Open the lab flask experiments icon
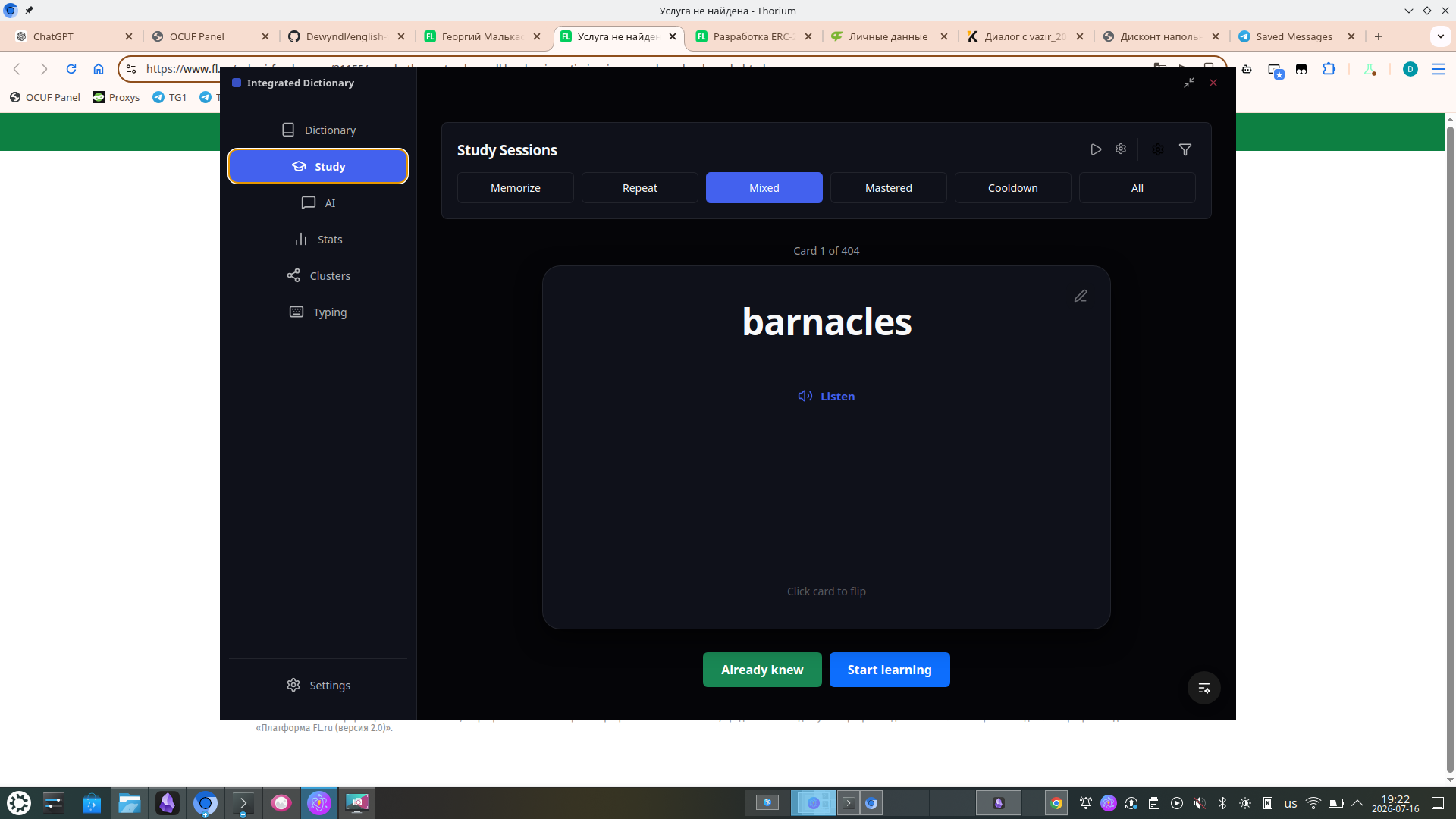 point(1370,69)
